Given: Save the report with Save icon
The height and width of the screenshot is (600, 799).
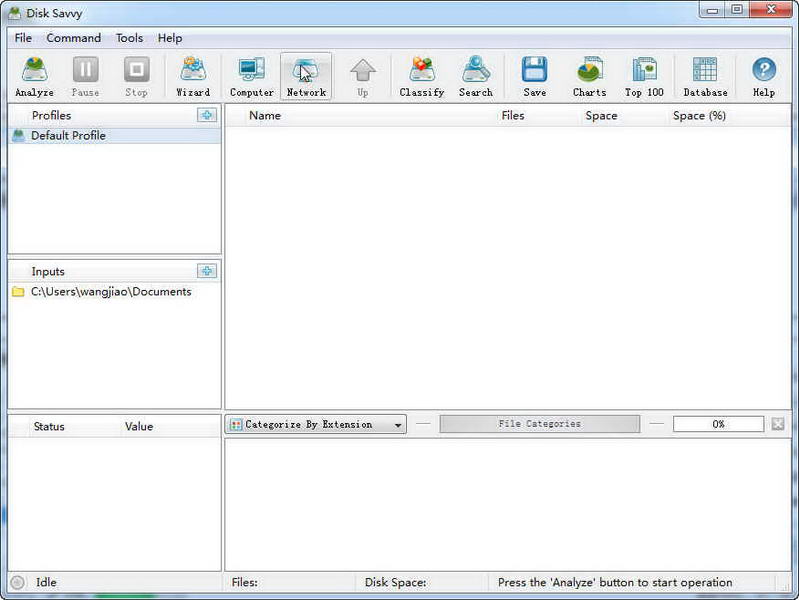Looking at the screenshot, I should tap(535, 76).
